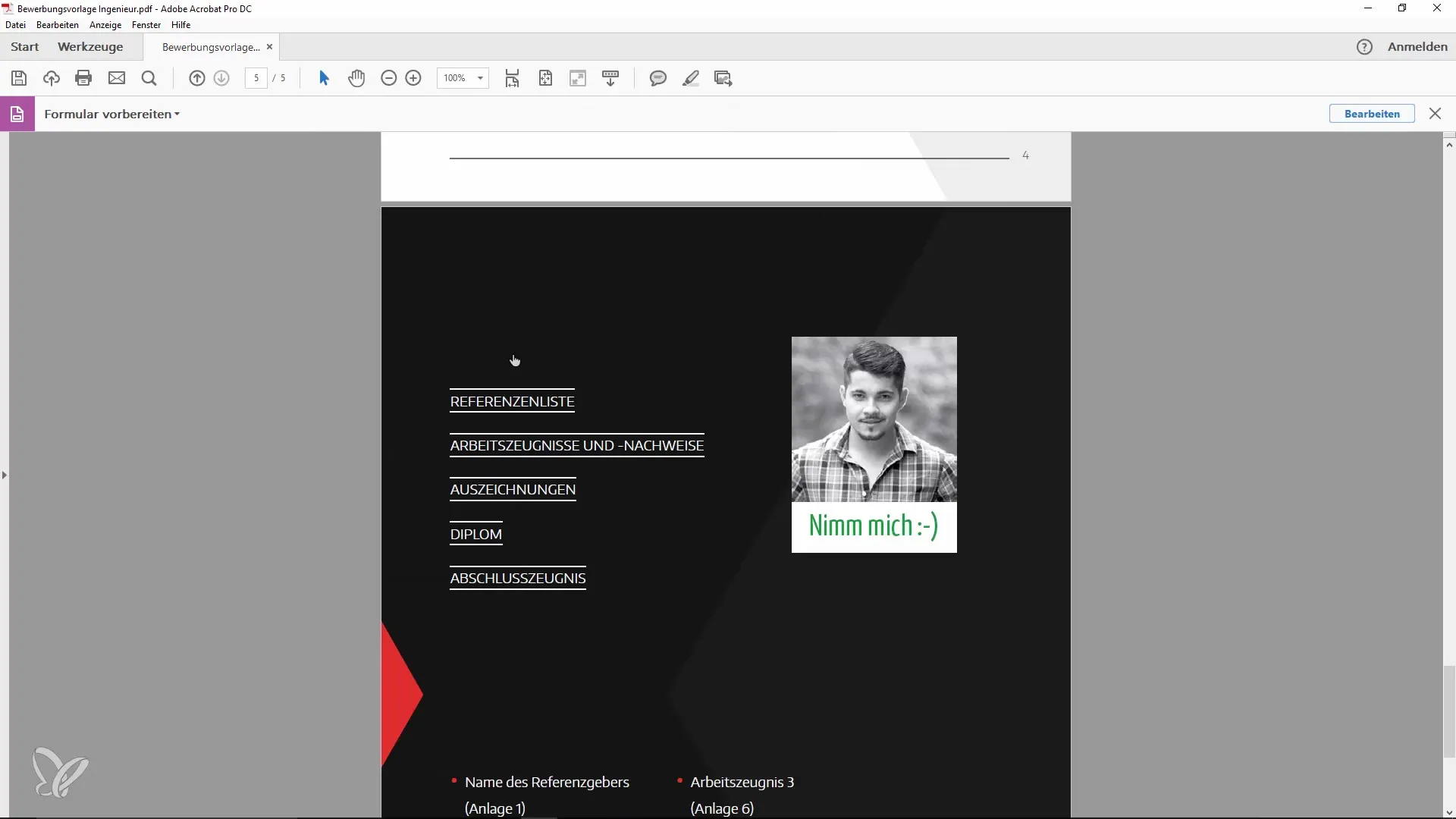Print the document with the printer icon

click(x=83, y=78)
